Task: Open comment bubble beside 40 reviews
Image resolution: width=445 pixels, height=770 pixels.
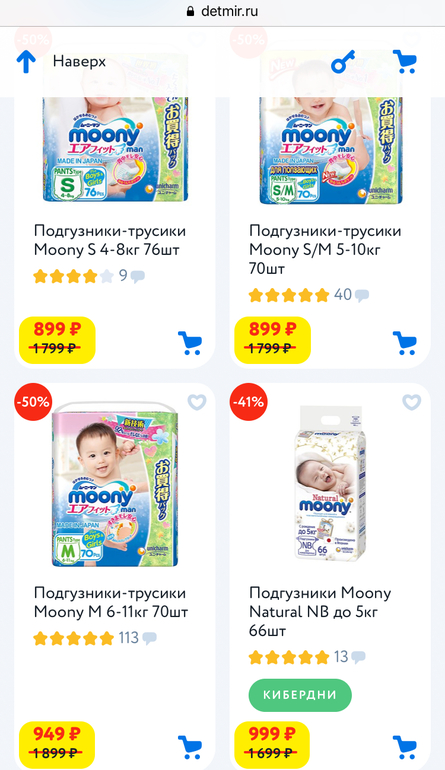Action: coord(362,296)
